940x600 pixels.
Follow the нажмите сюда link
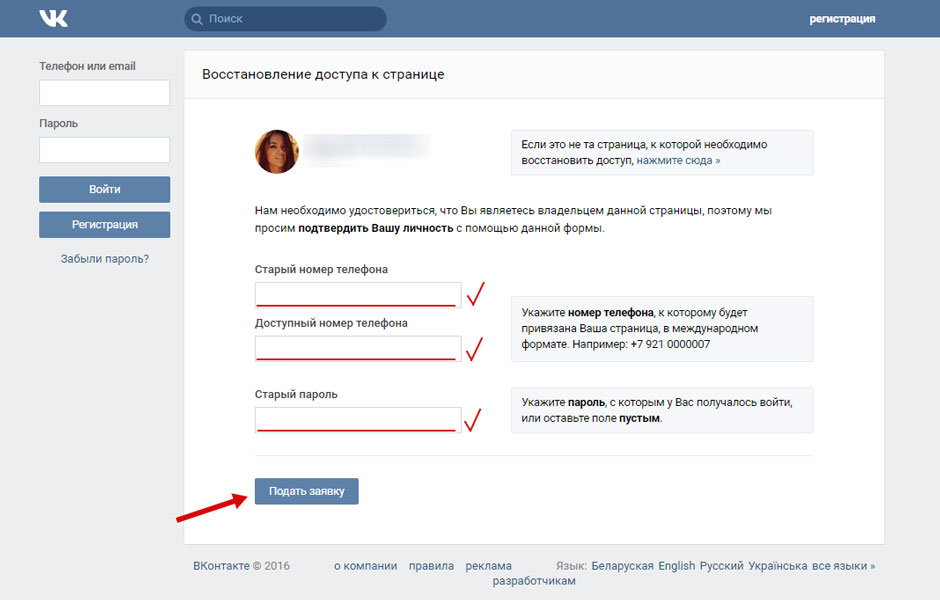(678, 161)
